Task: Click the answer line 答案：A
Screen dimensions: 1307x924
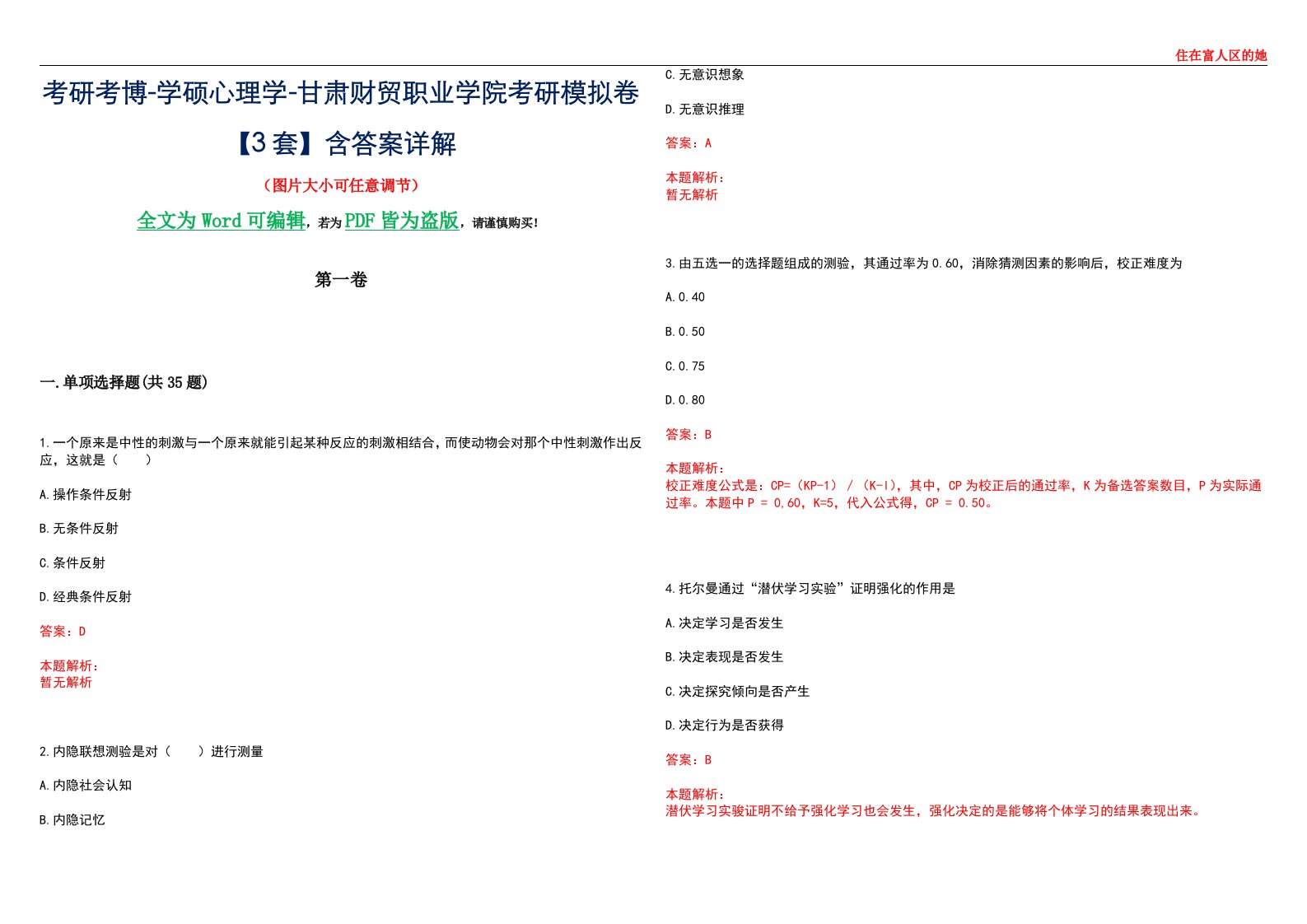Action: coord(689,143)
